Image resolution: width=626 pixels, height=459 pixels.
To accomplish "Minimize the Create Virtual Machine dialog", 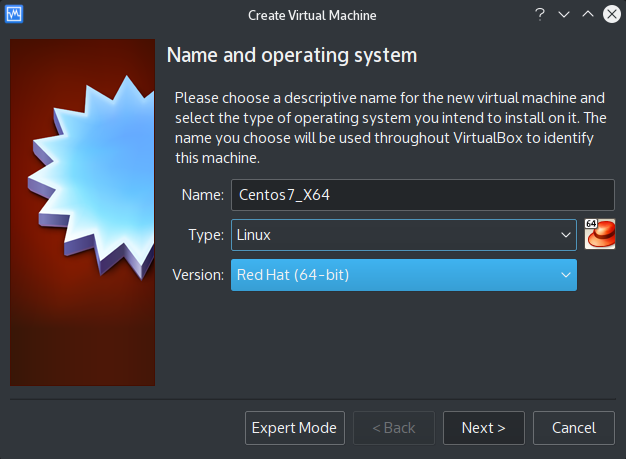I will [x=564, y=15].
